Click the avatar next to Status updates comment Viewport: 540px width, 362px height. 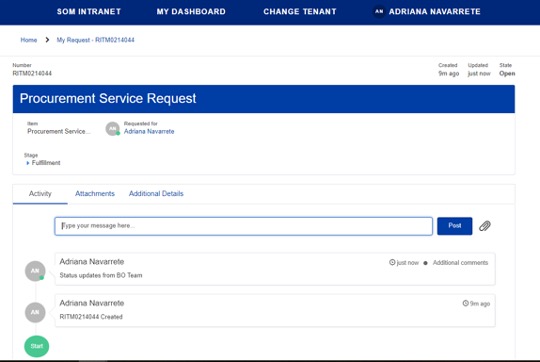(x=35, y=271)
